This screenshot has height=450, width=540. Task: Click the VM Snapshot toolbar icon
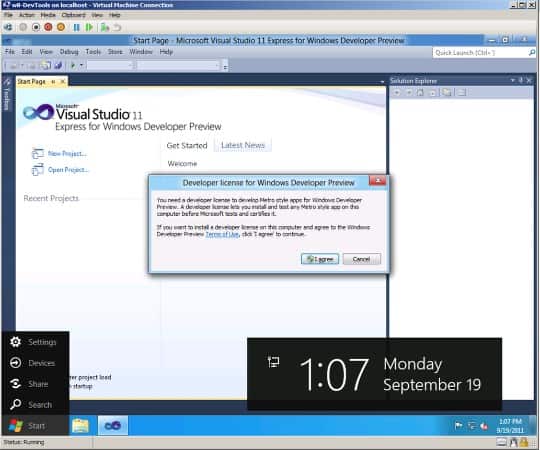point(105,27)
